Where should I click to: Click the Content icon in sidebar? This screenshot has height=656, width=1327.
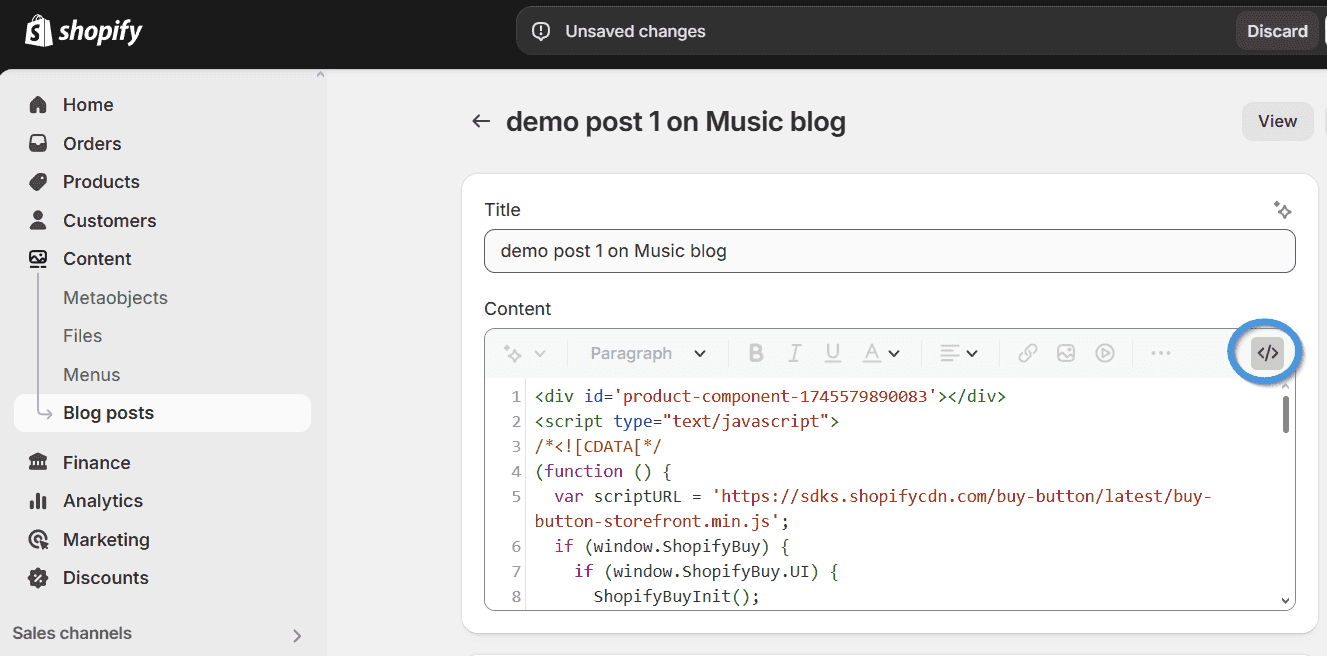pyautogui.click(x=38, y=259)
